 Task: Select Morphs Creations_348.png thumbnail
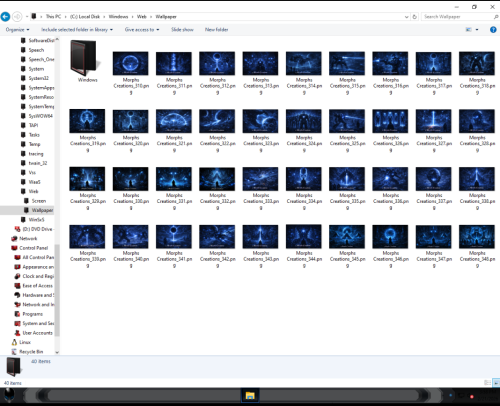point(477,237)
